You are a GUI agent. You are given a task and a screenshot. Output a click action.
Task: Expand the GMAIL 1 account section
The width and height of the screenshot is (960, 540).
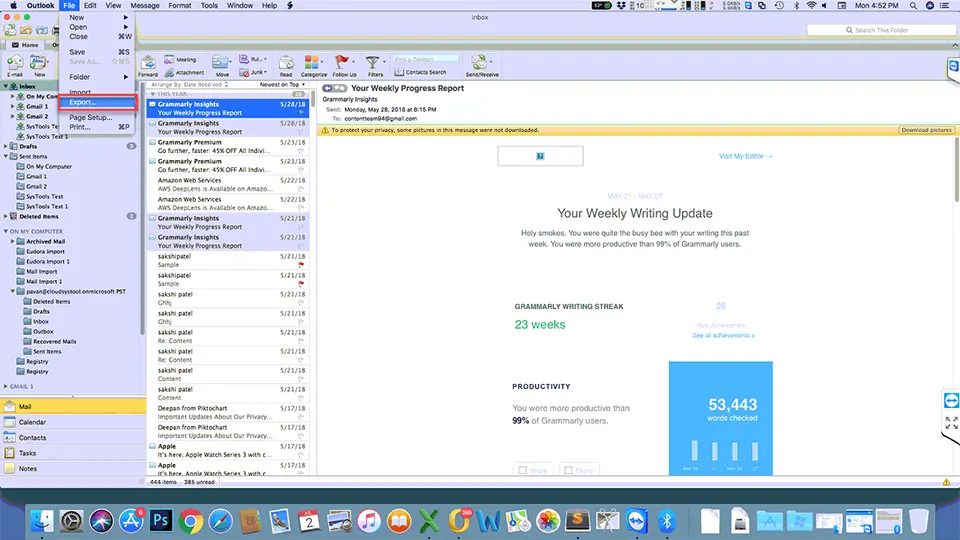(6, 386)
